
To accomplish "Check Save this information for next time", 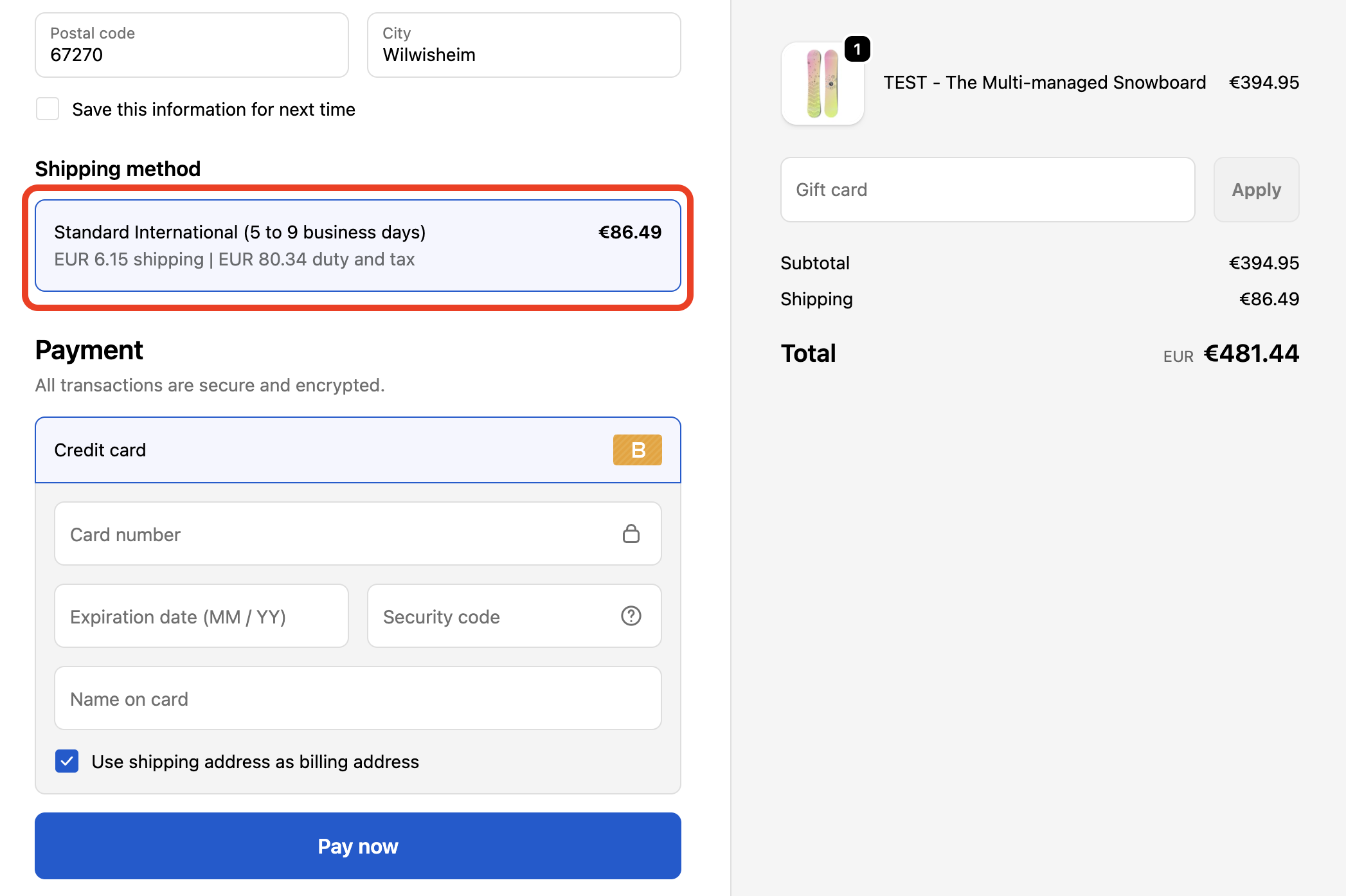I will coord(48,109).
